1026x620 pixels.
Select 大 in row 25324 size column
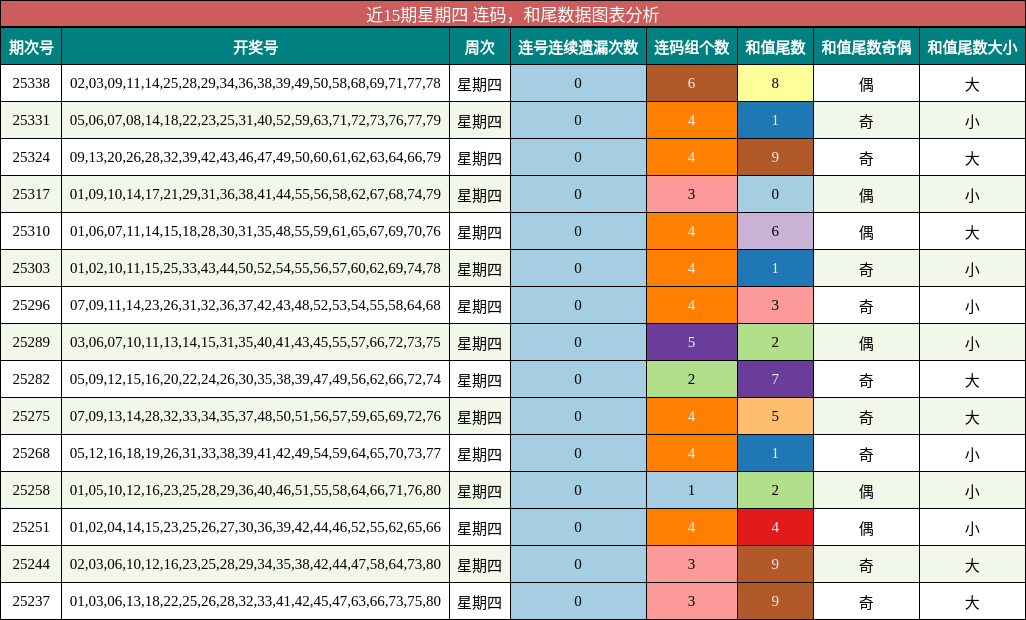point(969,157)
